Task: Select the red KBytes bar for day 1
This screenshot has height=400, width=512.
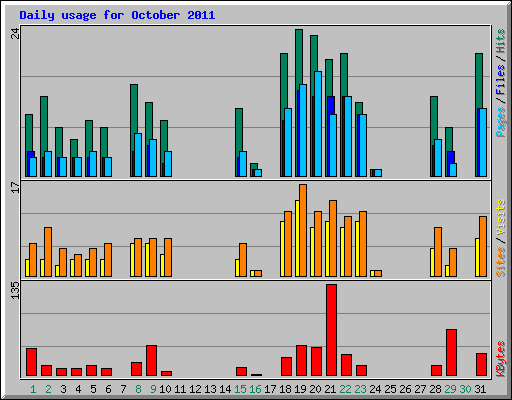Action: [32, 362]
